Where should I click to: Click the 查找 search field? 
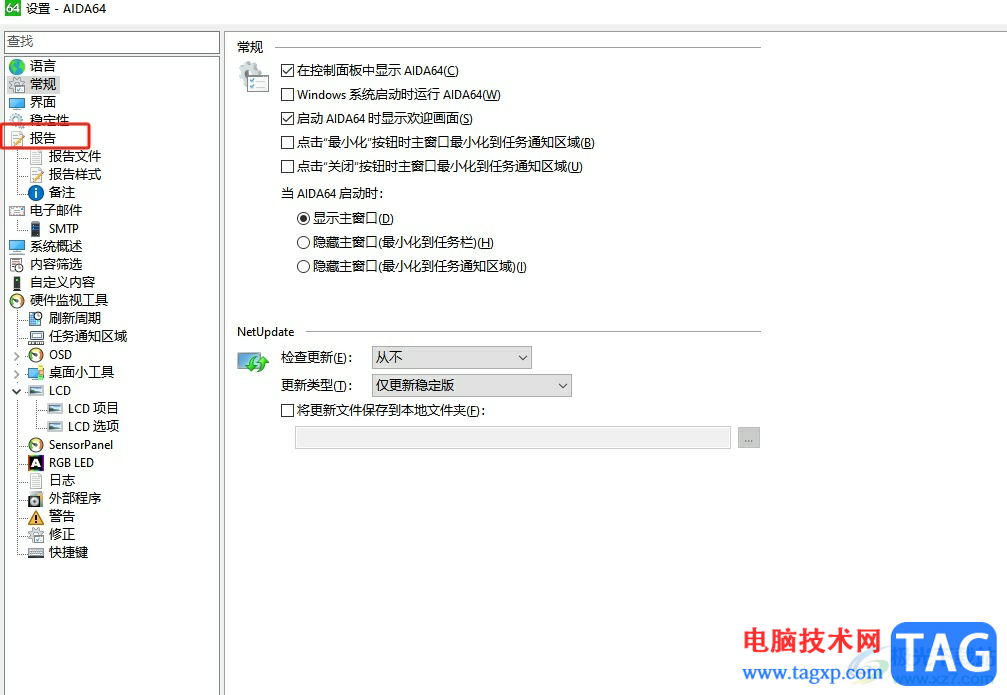pos(112,42)
